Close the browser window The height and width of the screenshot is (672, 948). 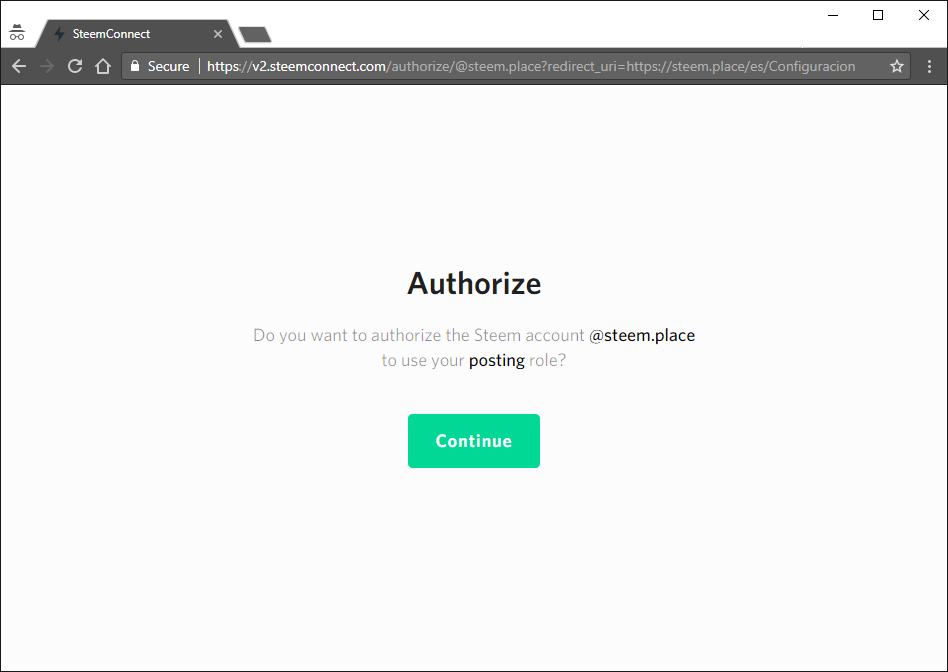point(923,16)
